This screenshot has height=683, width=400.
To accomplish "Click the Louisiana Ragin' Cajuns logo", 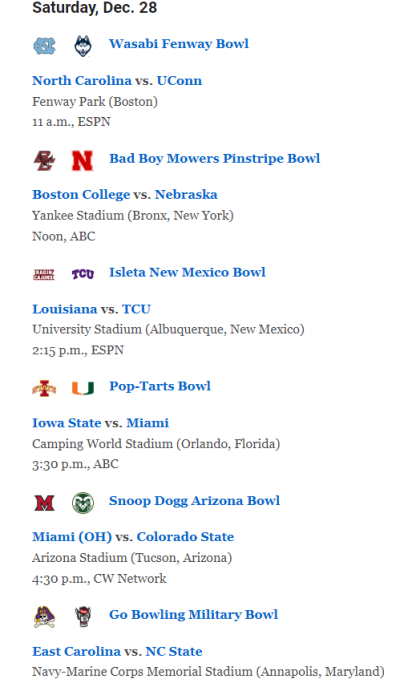I will [x=44, y=274].
